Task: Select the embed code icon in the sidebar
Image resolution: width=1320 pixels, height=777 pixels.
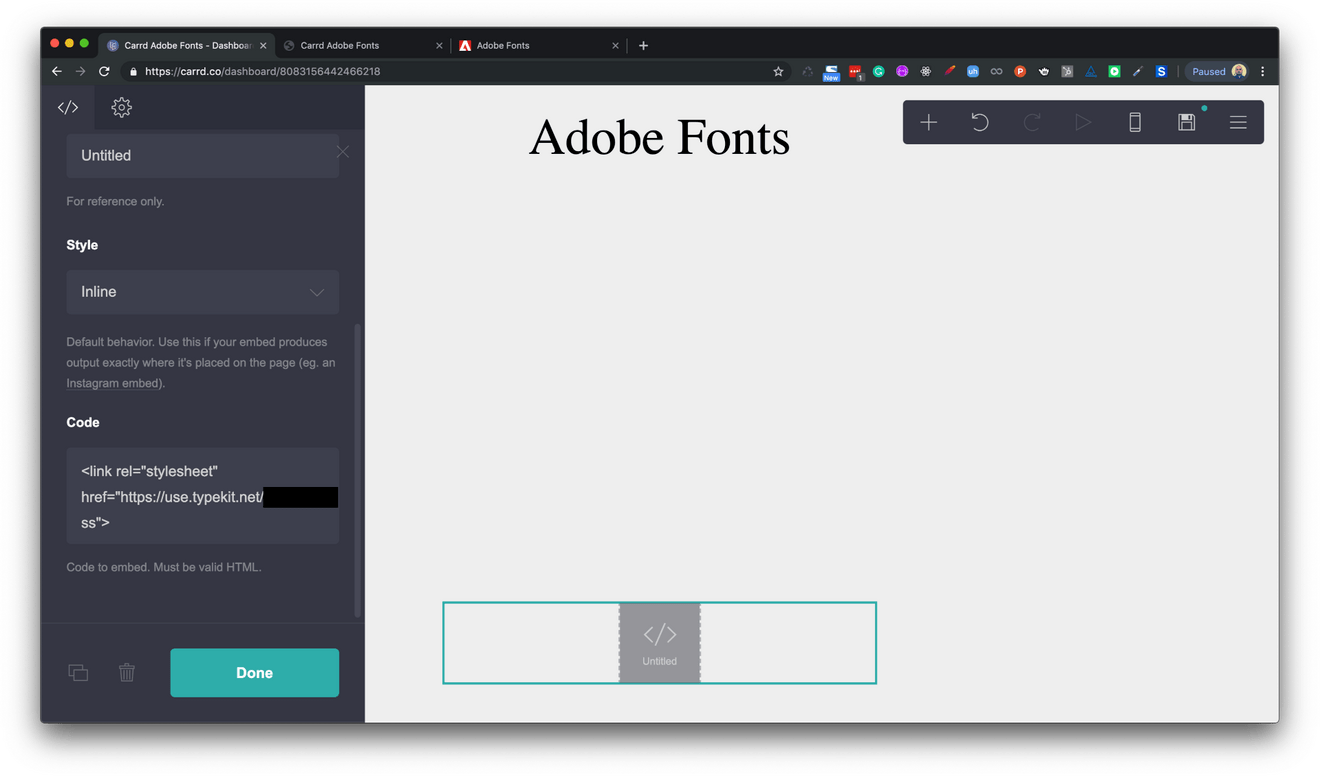Action: 67,107
